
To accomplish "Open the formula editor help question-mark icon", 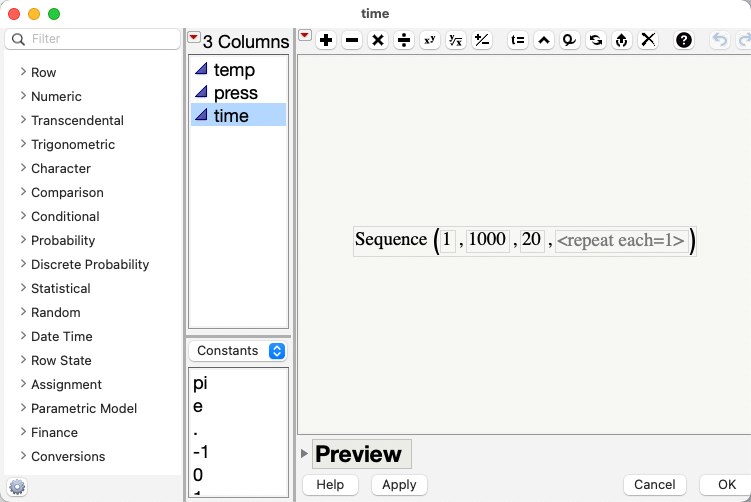I will click(684, 40).
